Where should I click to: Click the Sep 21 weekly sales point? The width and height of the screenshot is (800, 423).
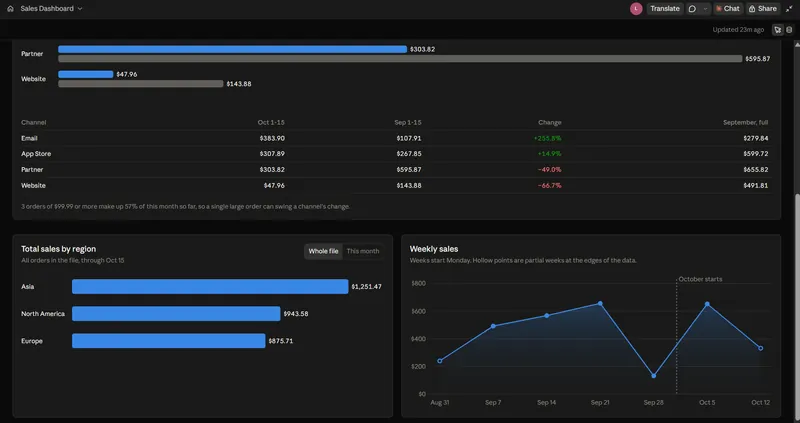(x=600, y=304)
